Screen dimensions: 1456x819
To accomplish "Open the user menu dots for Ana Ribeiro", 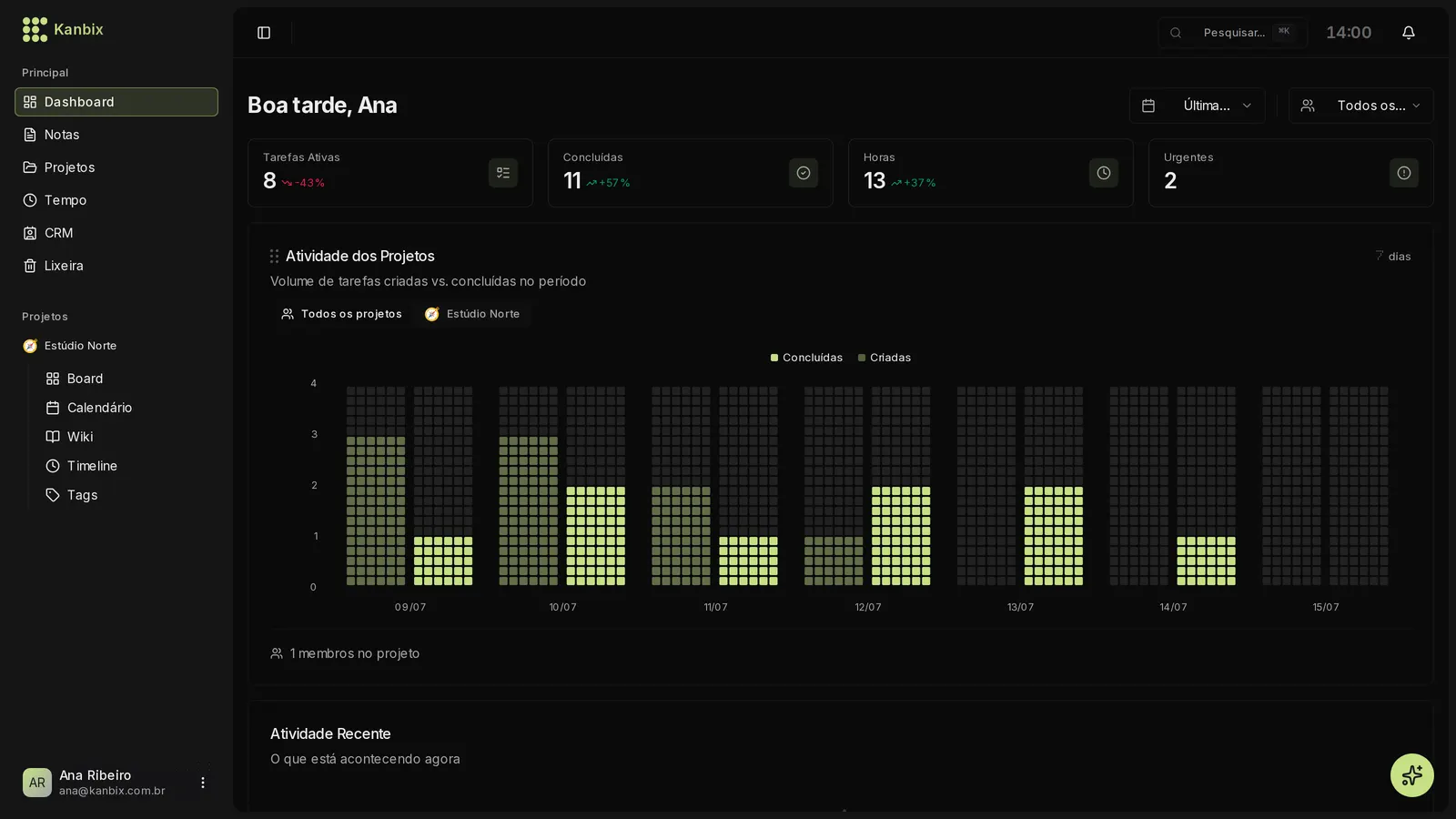I will tap(203, 783).
